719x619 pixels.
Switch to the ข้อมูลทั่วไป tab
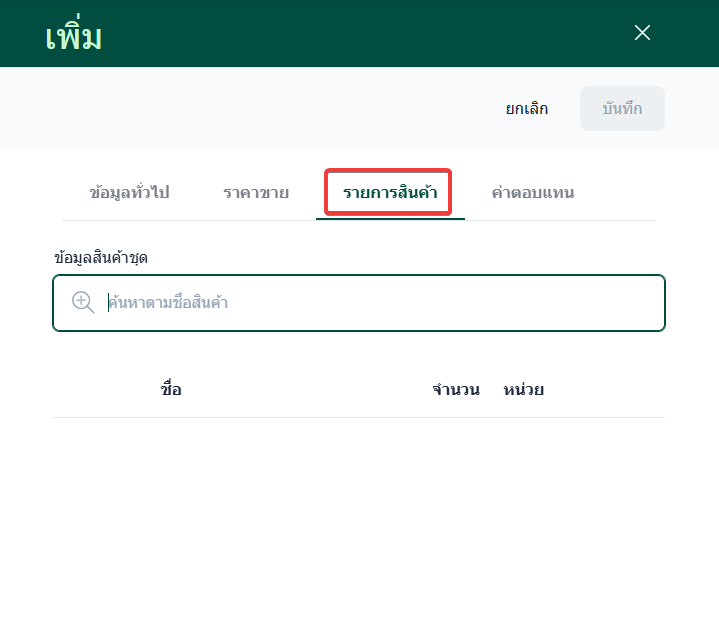pyautogui.click(x=129, y=192)
